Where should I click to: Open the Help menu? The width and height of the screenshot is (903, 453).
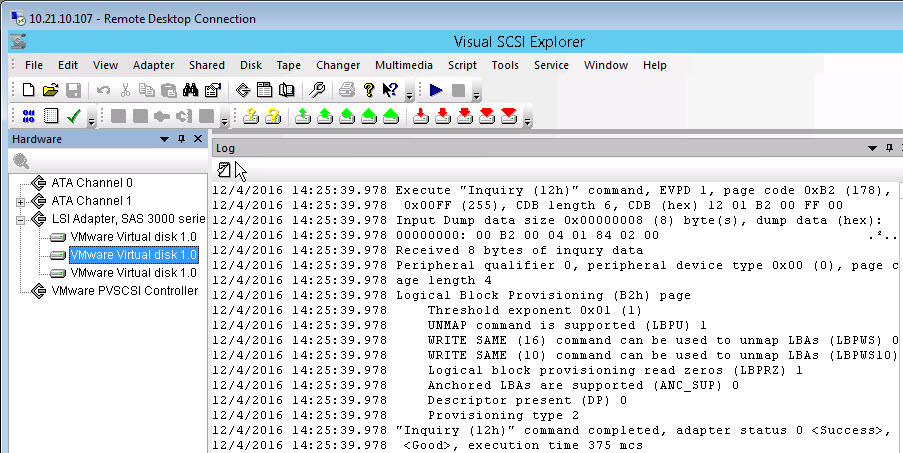click(x=655, y=65)
